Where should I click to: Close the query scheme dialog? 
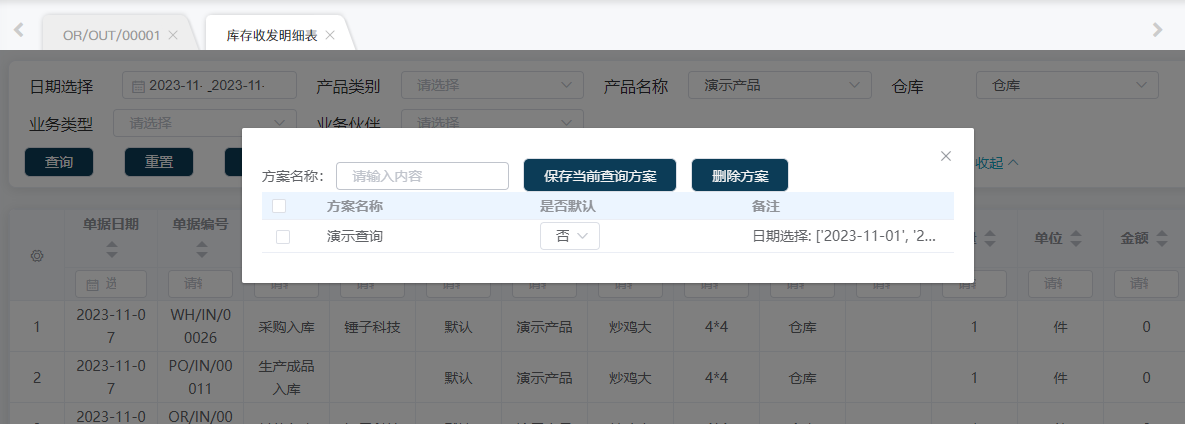tap(945, 156)
